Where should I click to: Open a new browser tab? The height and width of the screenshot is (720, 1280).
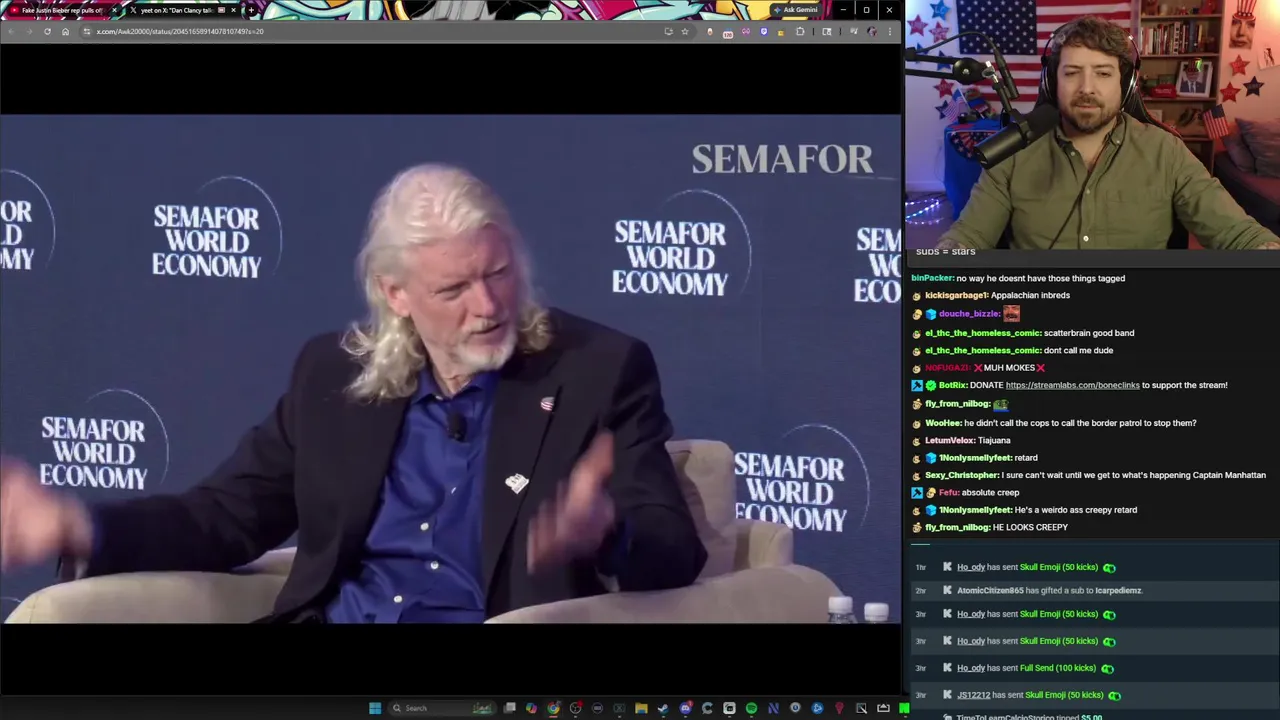251,10
